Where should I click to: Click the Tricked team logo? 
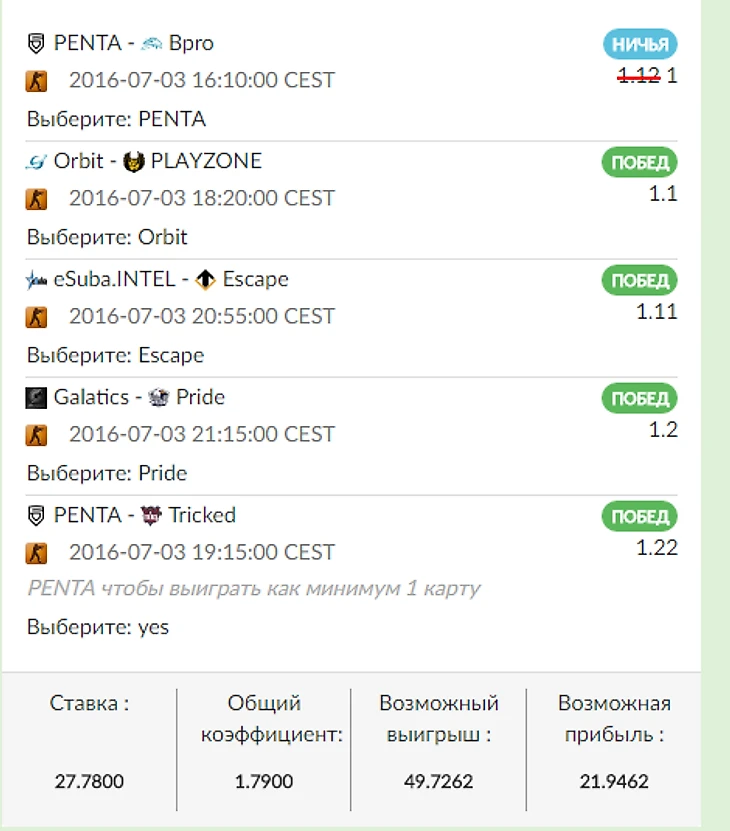151,515
